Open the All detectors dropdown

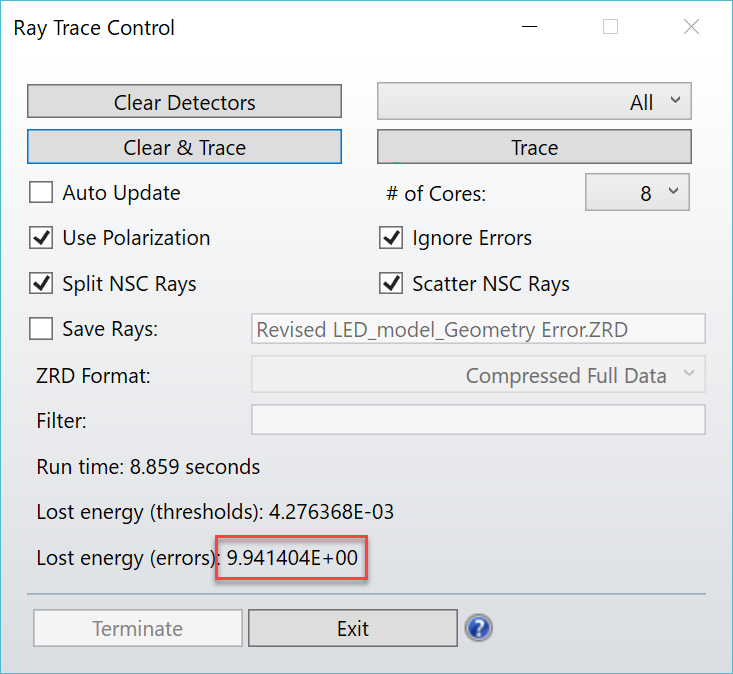534,101
